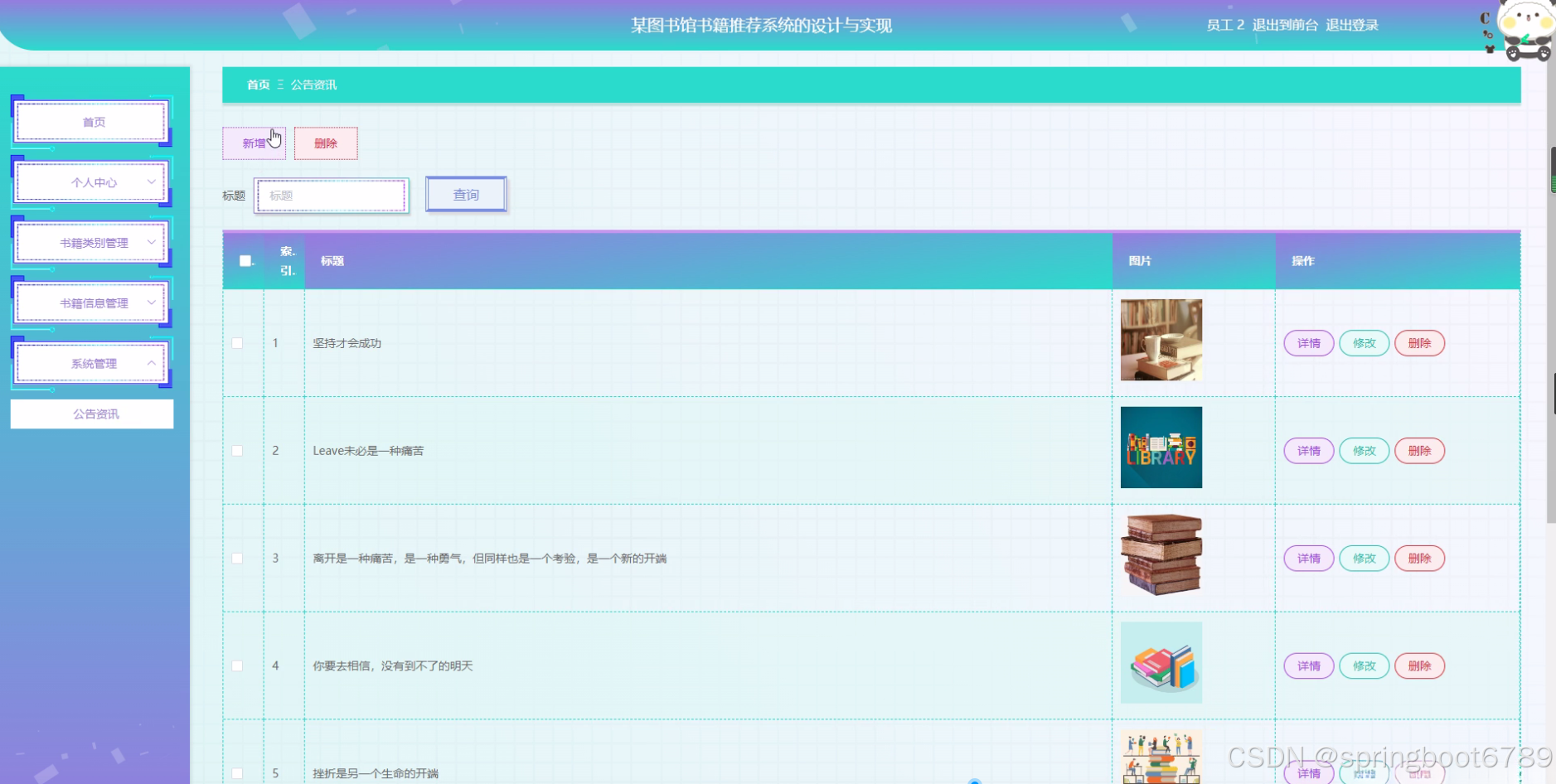Expand the 书籍信息管理 chevron arrow
This screenshot has height=784, width=1556.
(x=151, y=303)
